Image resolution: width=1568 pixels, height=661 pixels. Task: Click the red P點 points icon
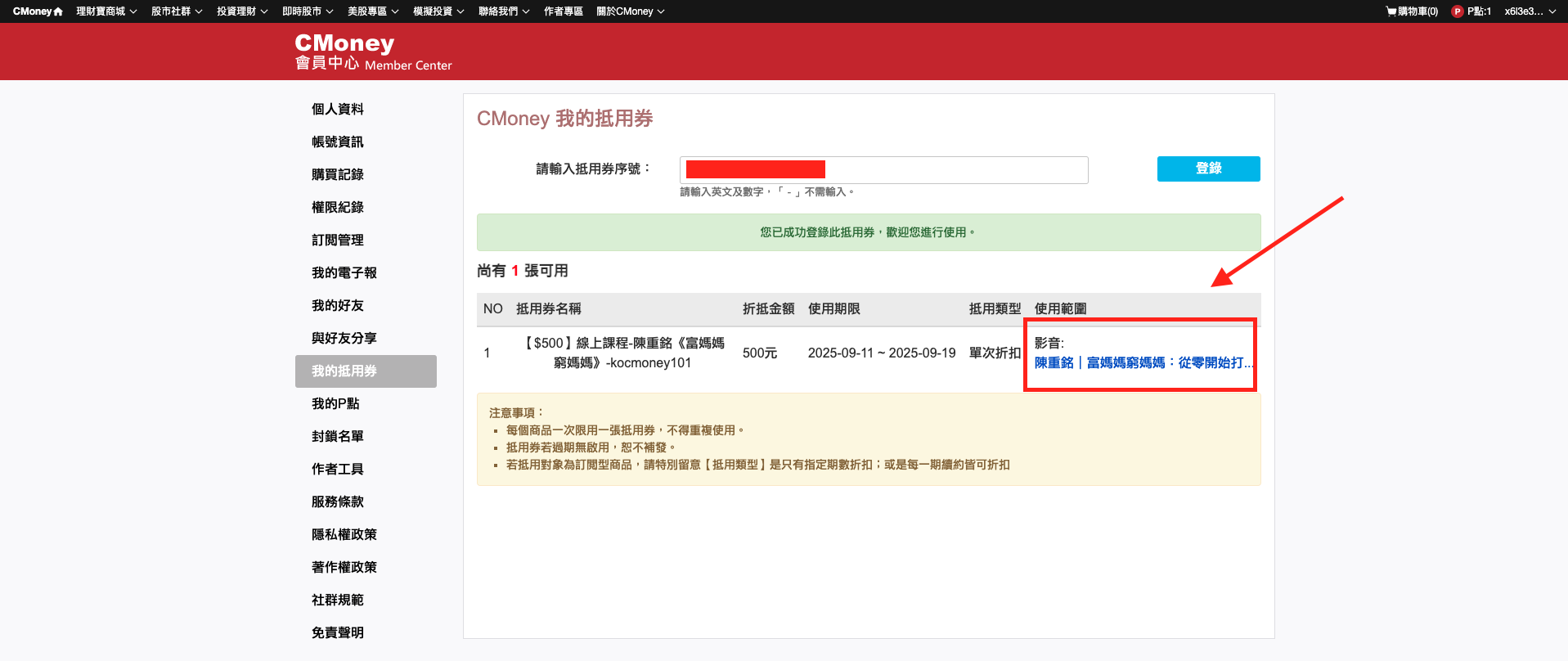[x=1457, y=11]
